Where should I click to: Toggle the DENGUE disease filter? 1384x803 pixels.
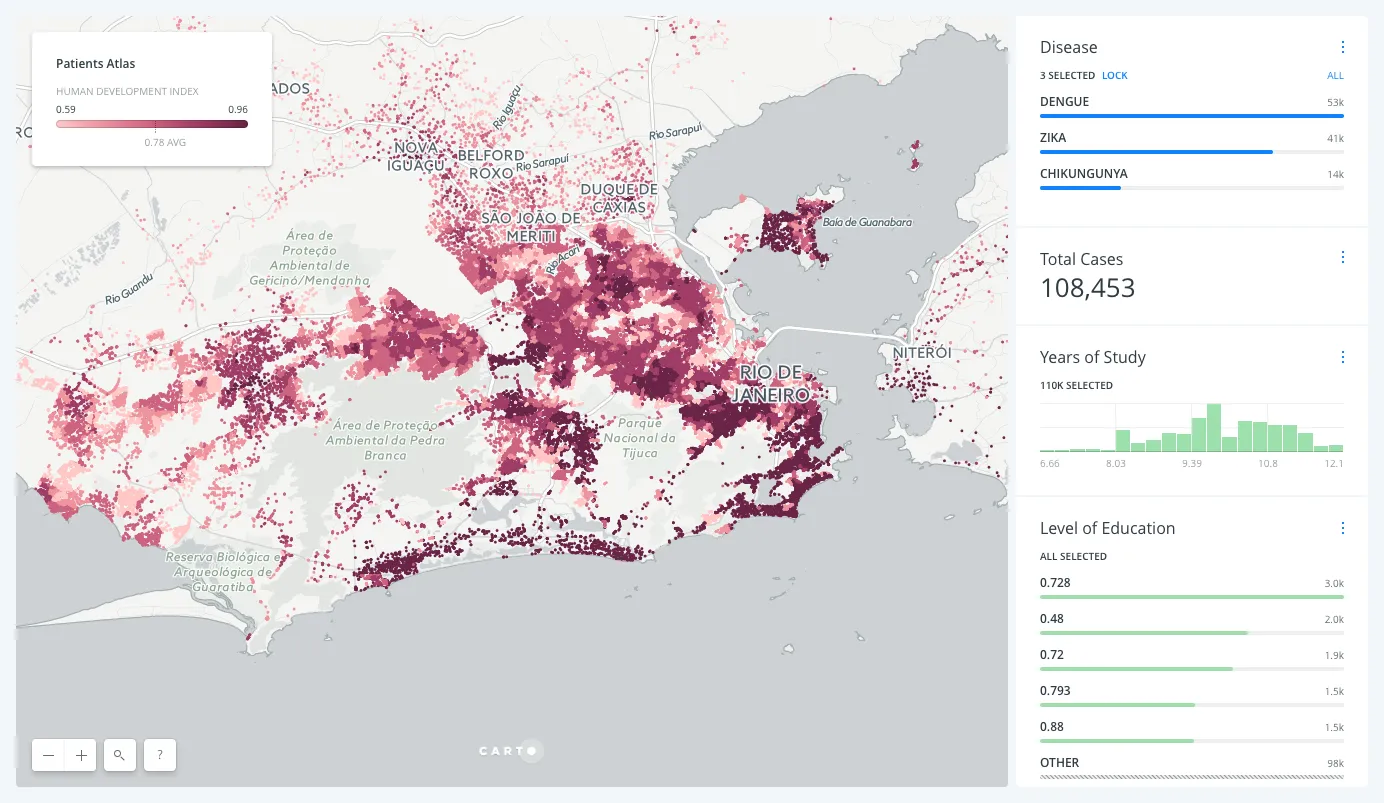(x=1064, y=101)
